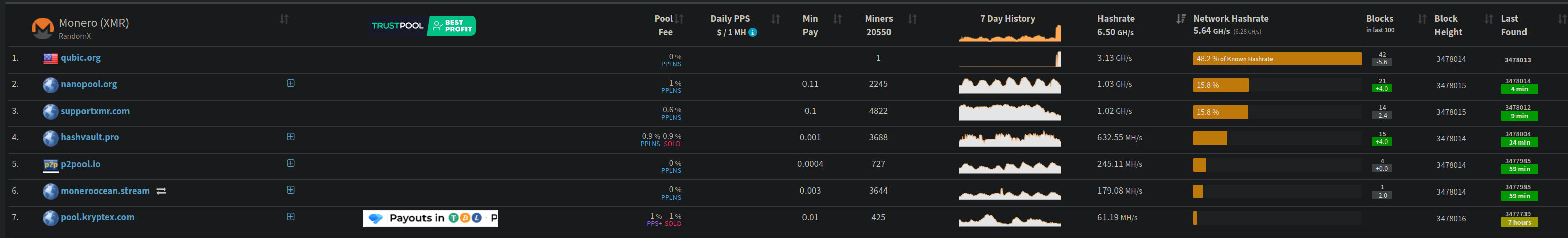This screenshot has height=238, width=1568.
Task: Click the 48.2% of Known Hashrate bar
Action: [x=1277, y=59]
